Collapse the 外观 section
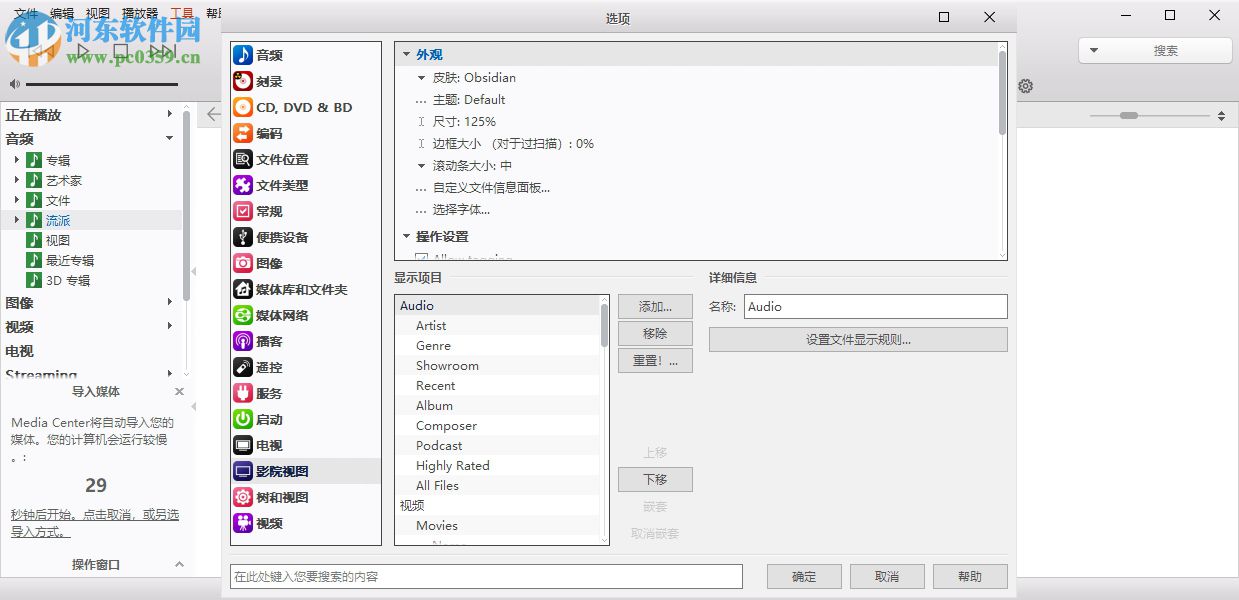1239x600 pixels. [408, 54]
